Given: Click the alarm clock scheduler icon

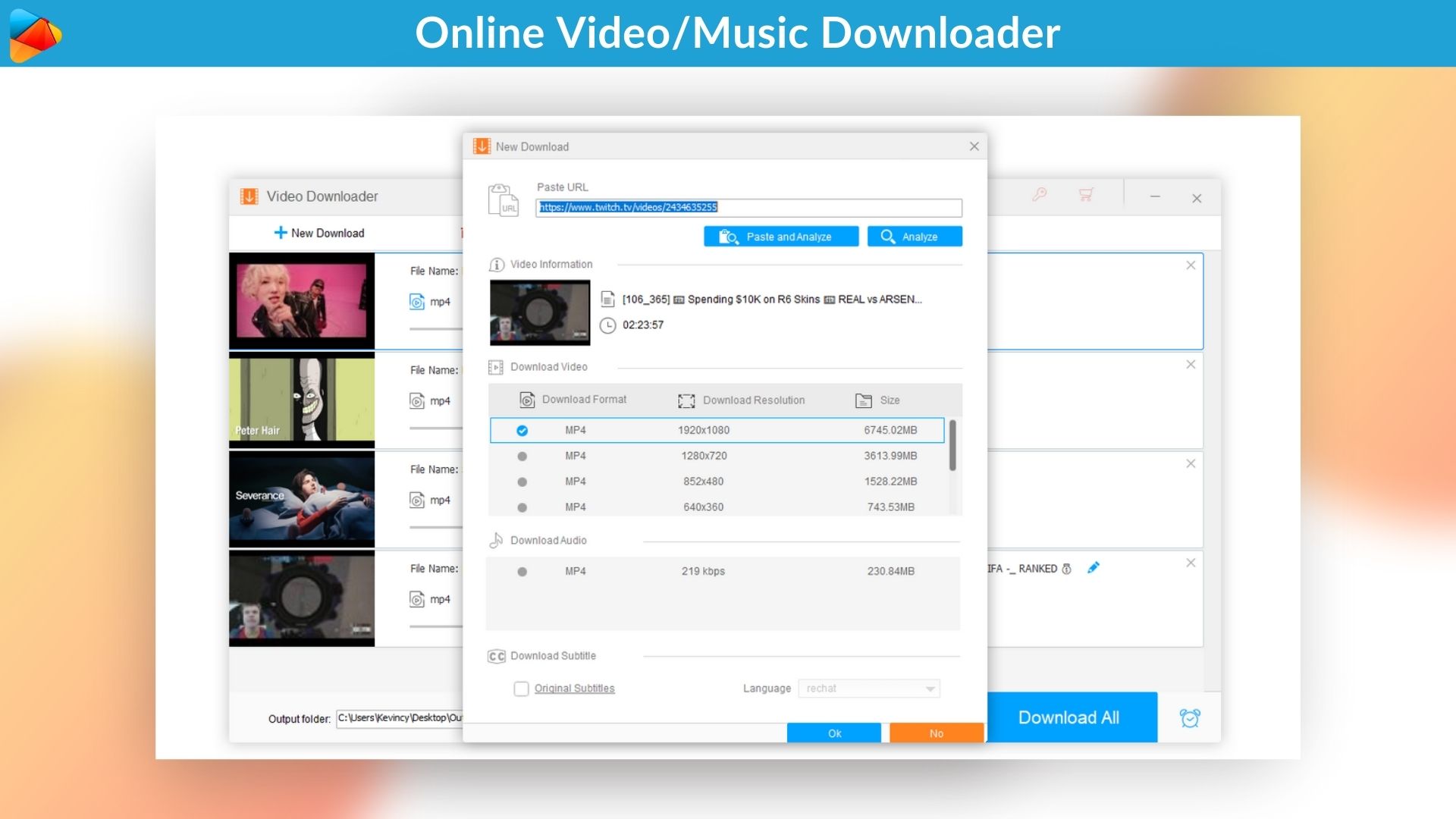Looking at the screenshot, I should pos(1189,717).
